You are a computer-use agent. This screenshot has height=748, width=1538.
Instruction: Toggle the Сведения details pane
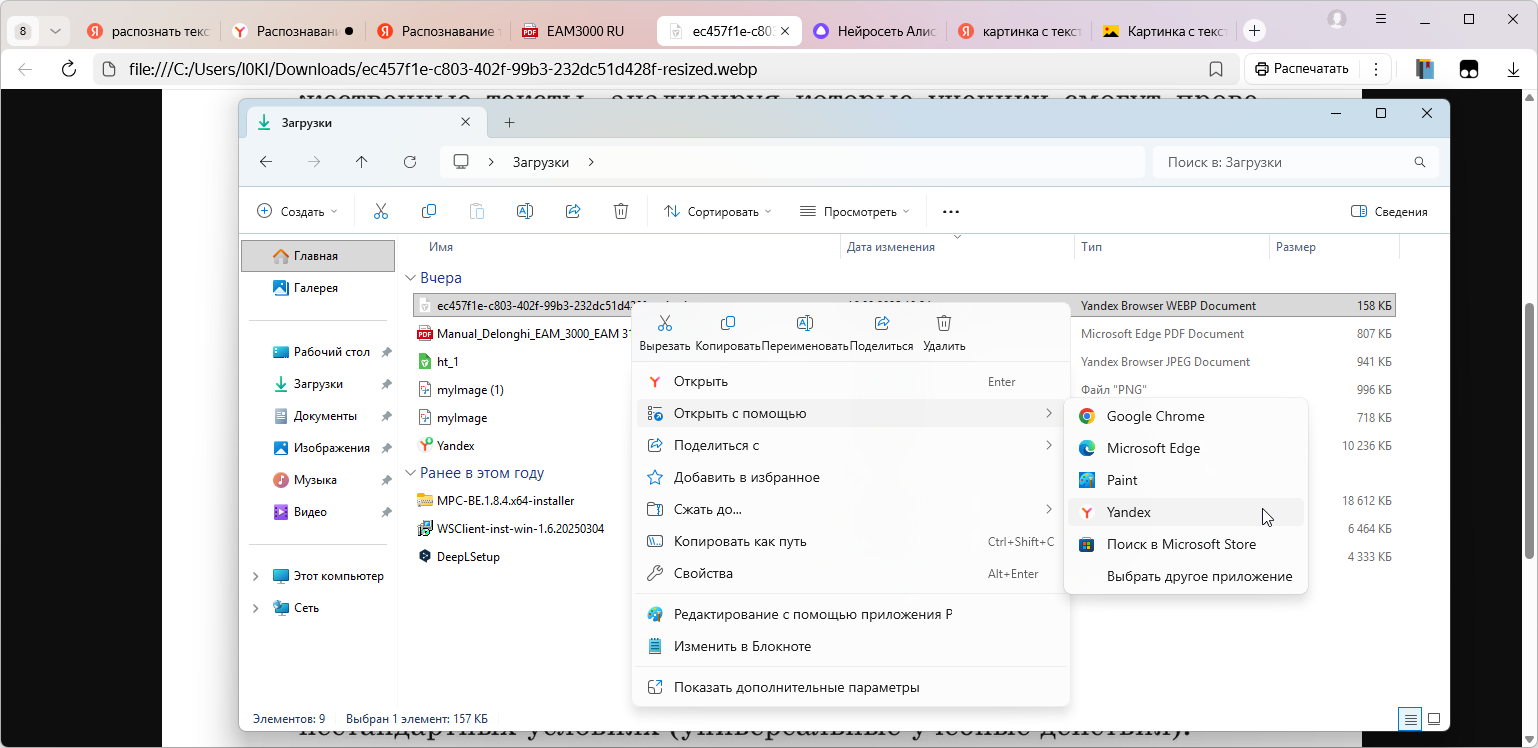1389,211
